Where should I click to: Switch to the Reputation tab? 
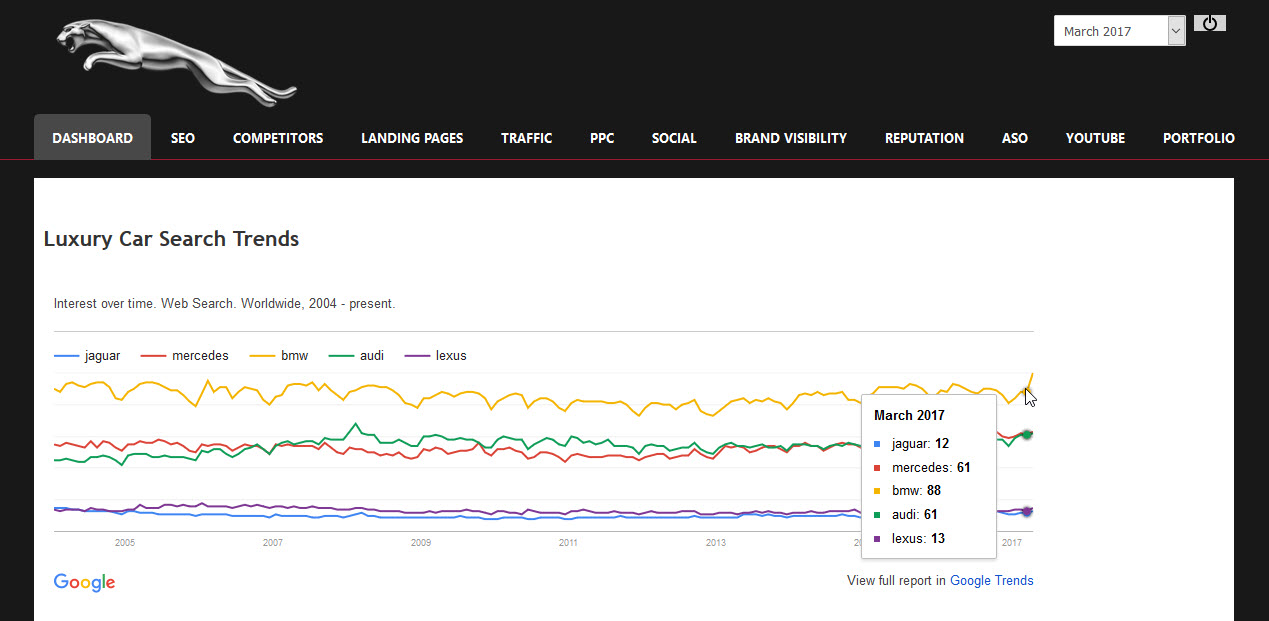pos(924,138)
